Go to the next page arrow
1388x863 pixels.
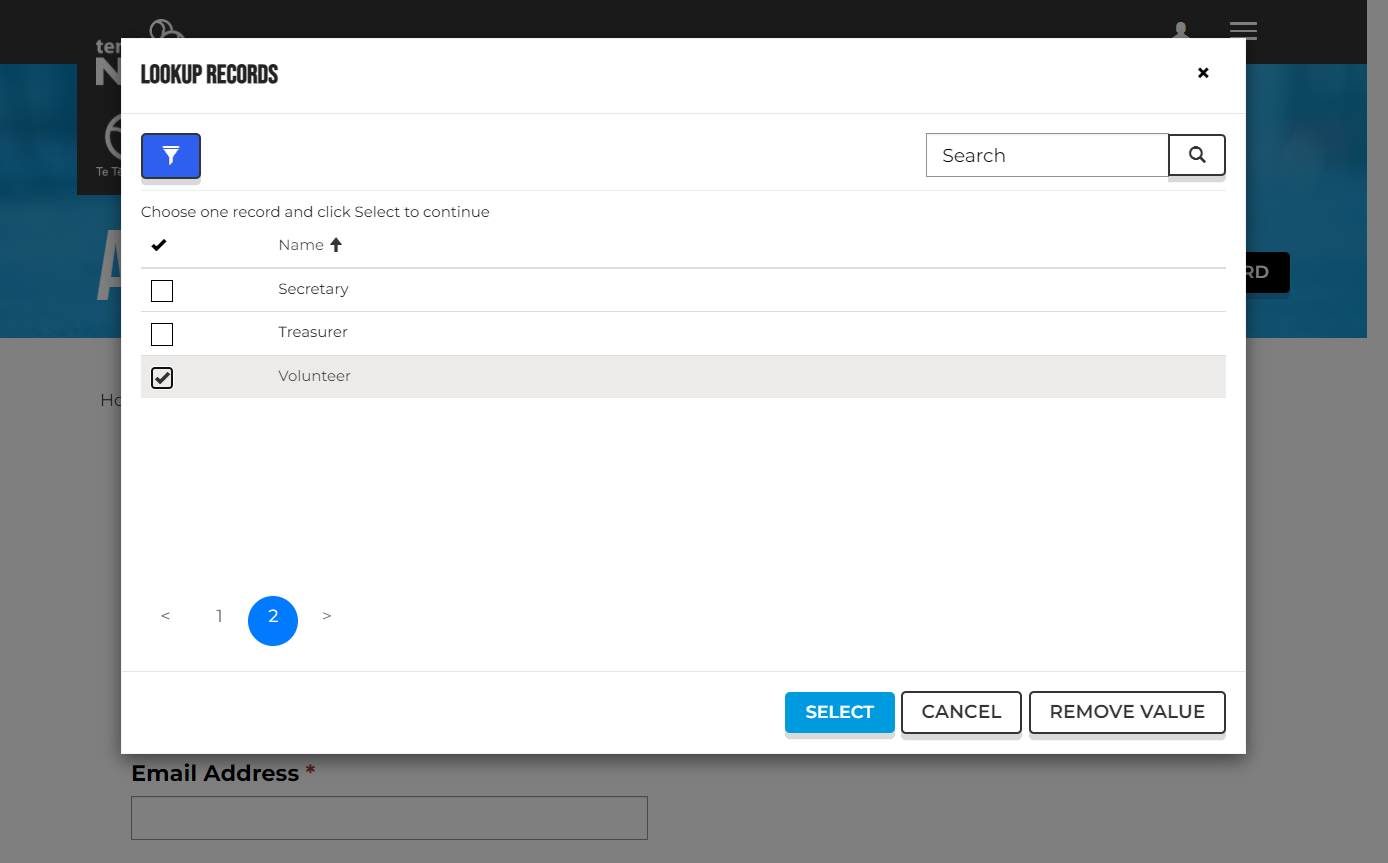coord(327,616)
